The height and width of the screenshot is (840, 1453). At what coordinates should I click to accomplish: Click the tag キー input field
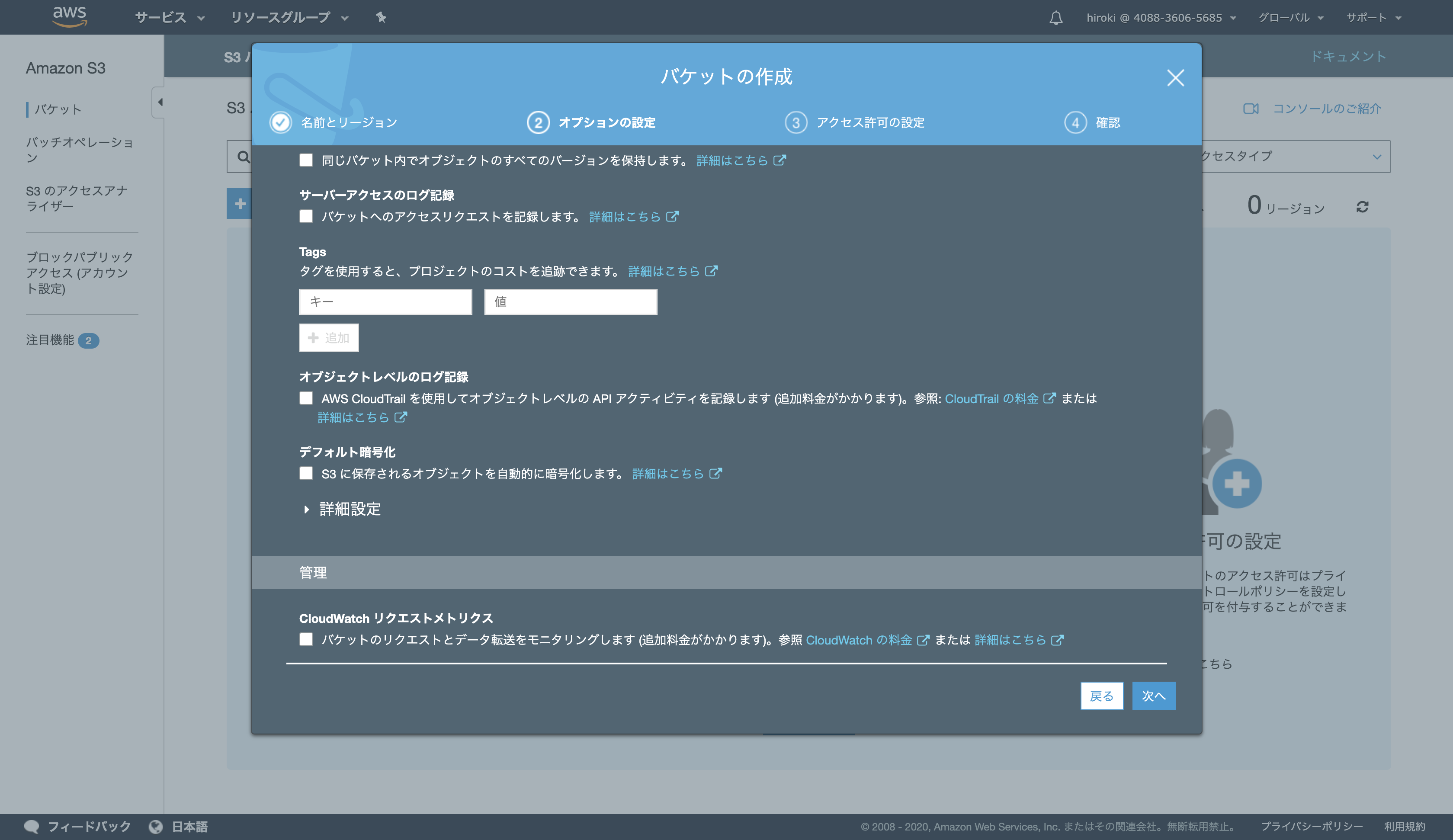click(385, 301)
